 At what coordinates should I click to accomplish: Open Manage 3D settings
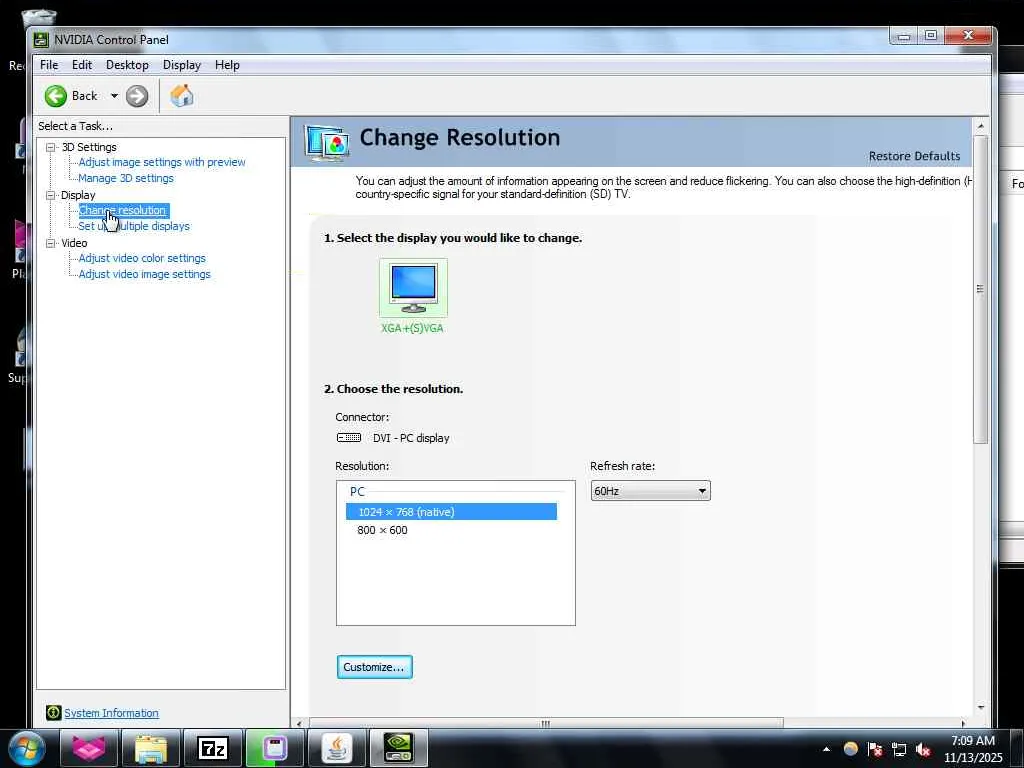point(126,178)
